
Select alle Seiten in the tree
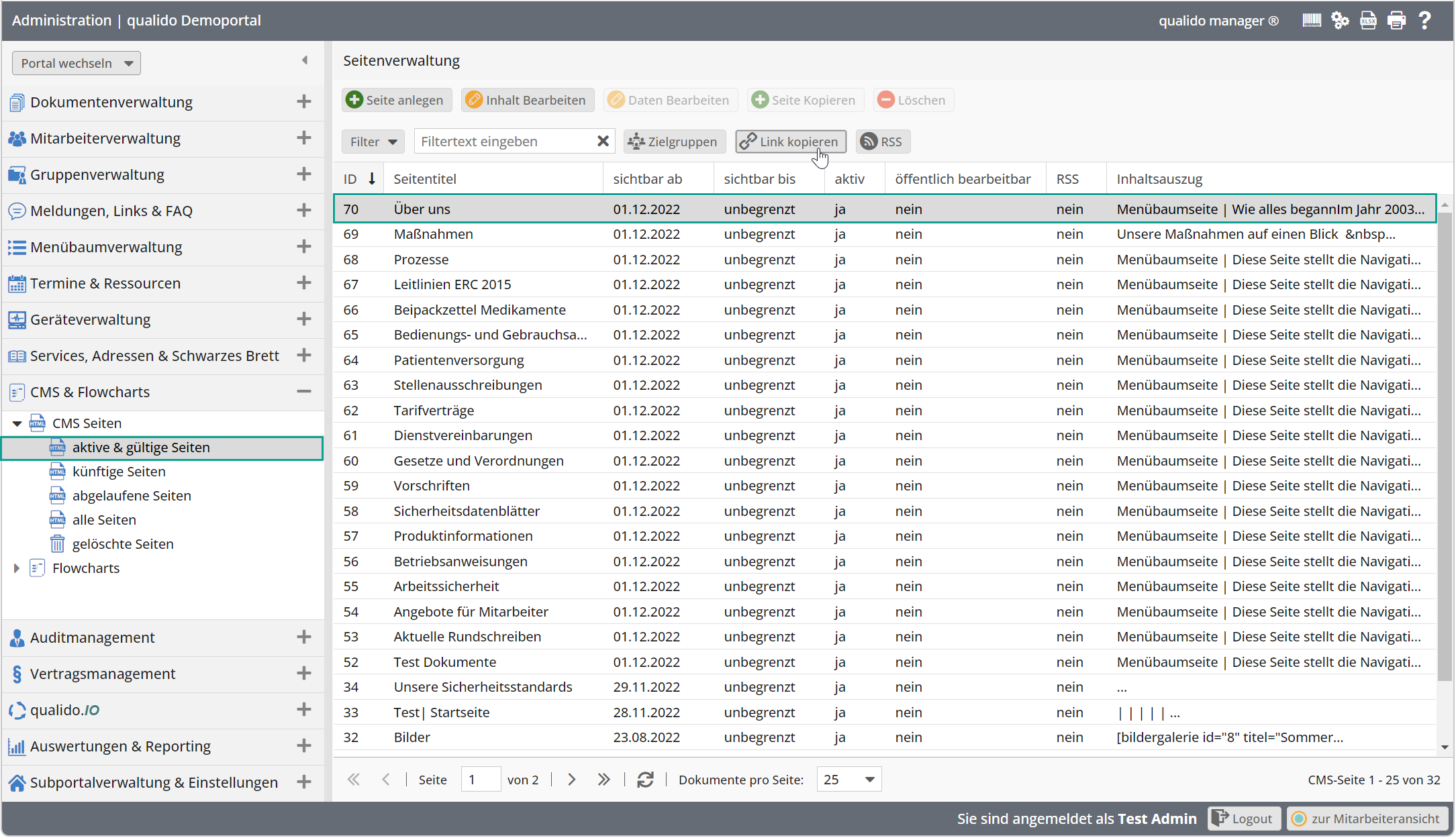(x=104, y=520)
